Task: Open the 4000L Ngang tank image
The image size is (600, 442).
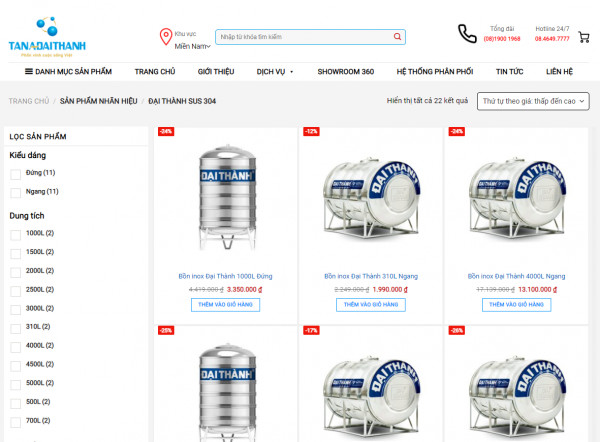Action: [516, 198]
